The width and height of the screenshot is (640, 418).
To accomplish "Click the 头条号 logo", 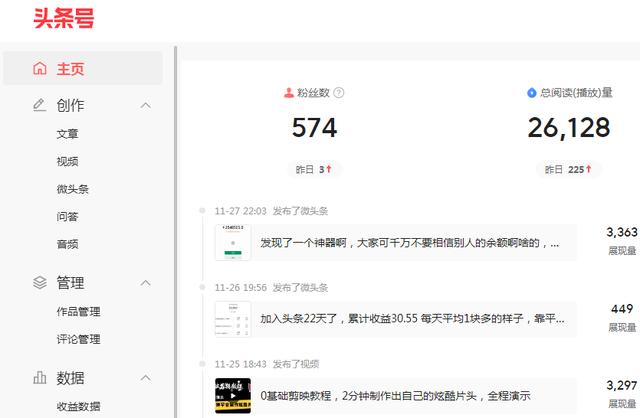I will pos(64,18).
